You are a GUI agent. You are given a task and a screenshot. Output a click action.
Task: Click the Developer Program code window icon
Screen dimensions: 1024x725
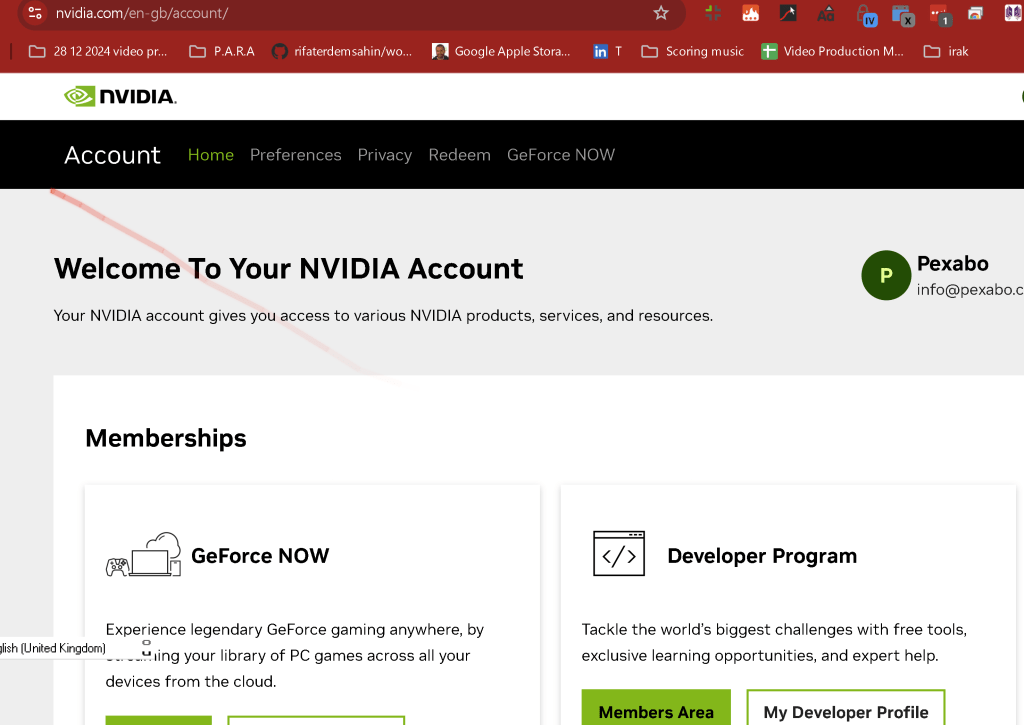tap(618, 553)
